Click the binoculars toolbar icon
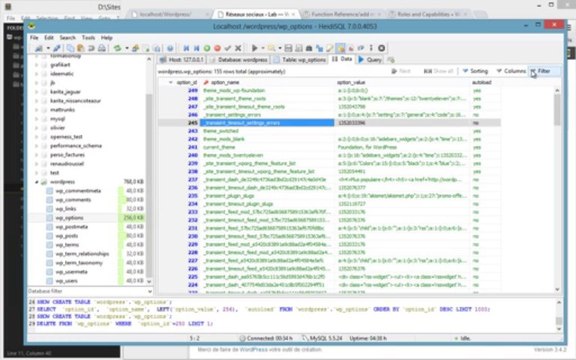The image size is (576, 360). coord(309,48)
